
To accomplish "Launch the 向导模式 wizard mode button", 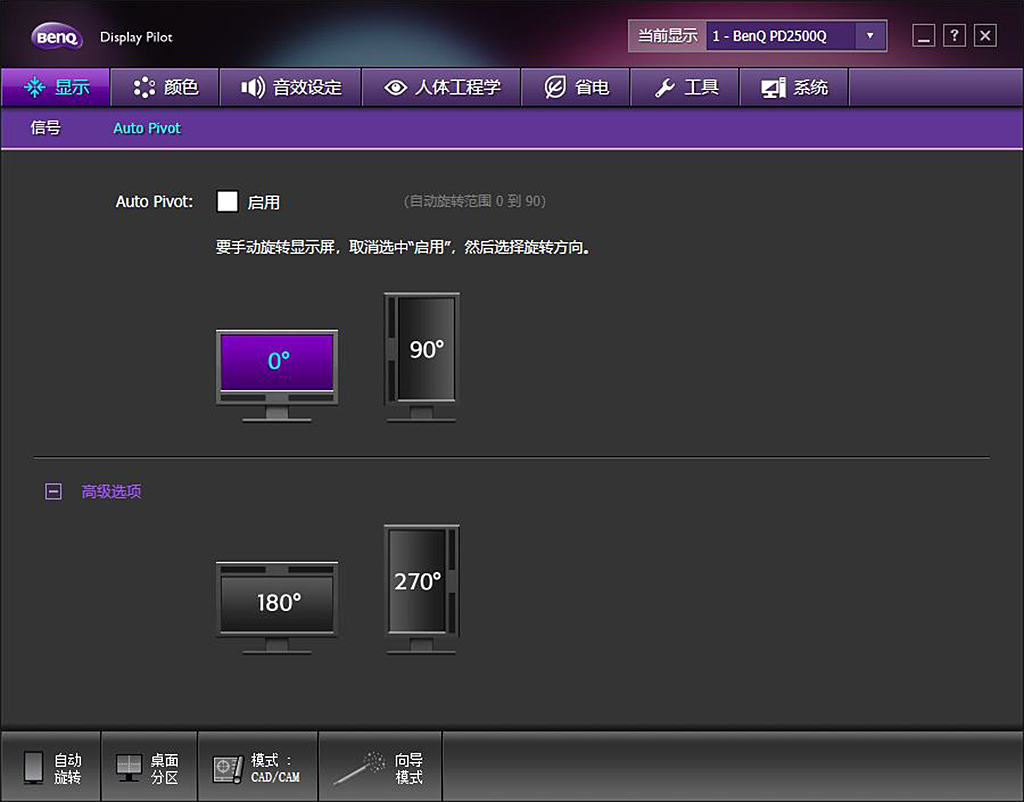I will coord(381,767).
